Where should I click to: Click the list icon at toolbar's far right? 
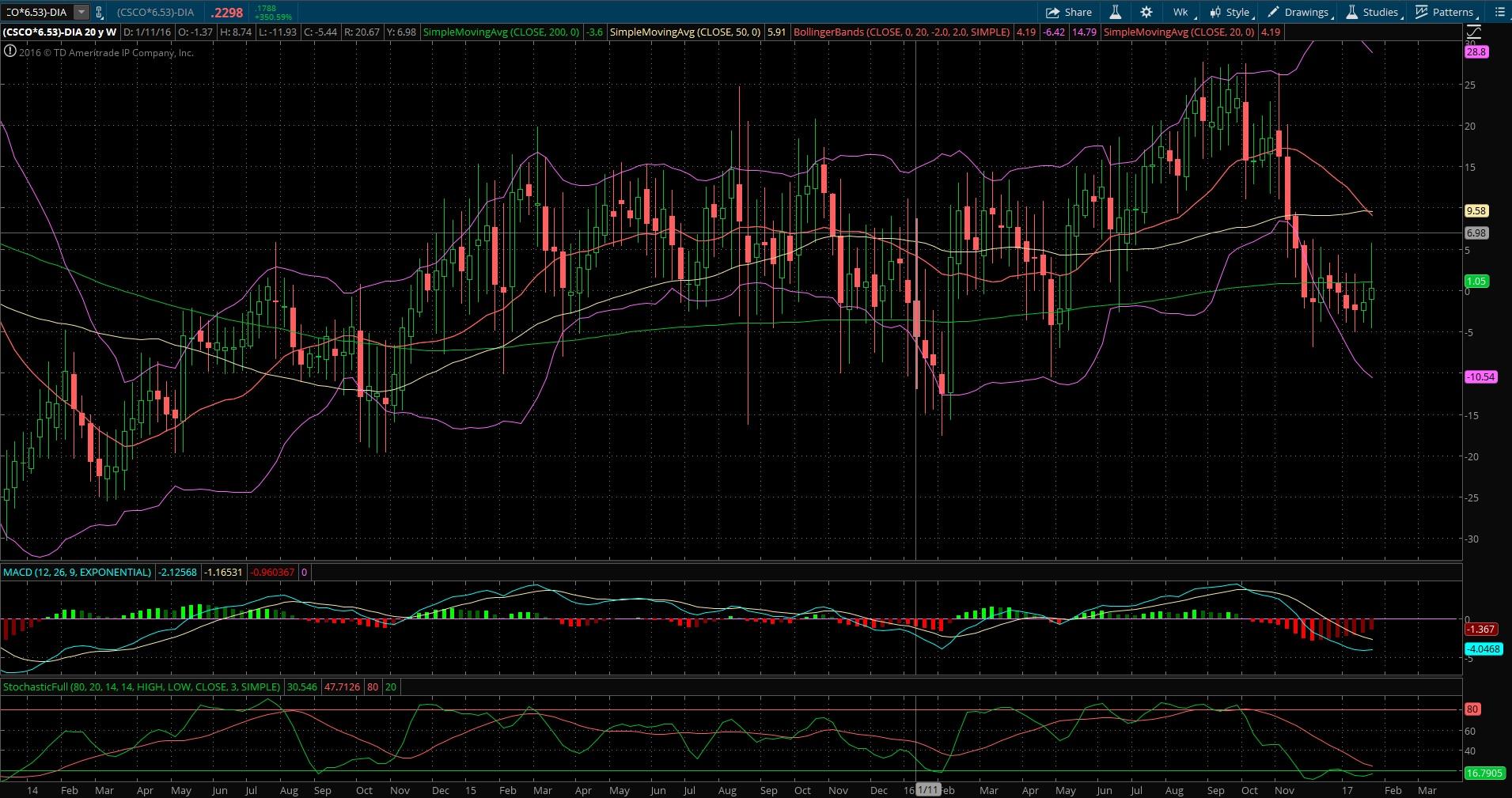(x=1499, y=12)
